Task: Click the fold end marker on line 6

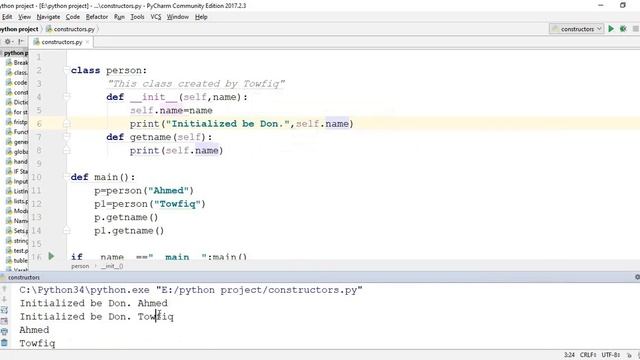Action: [x=67, y=124]
